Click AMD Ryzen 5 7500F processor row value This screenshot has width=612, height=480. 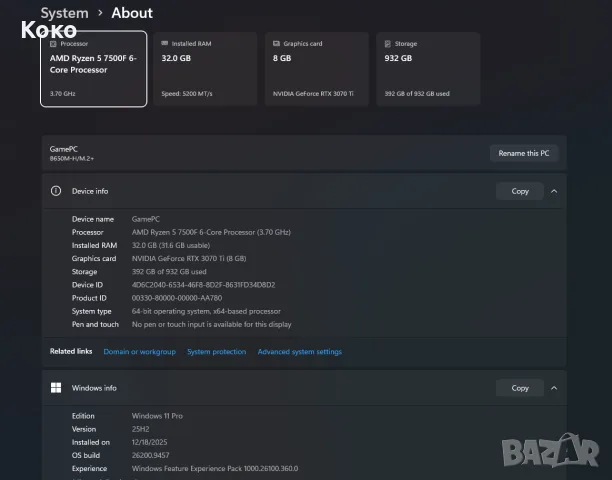pos(211,232)
